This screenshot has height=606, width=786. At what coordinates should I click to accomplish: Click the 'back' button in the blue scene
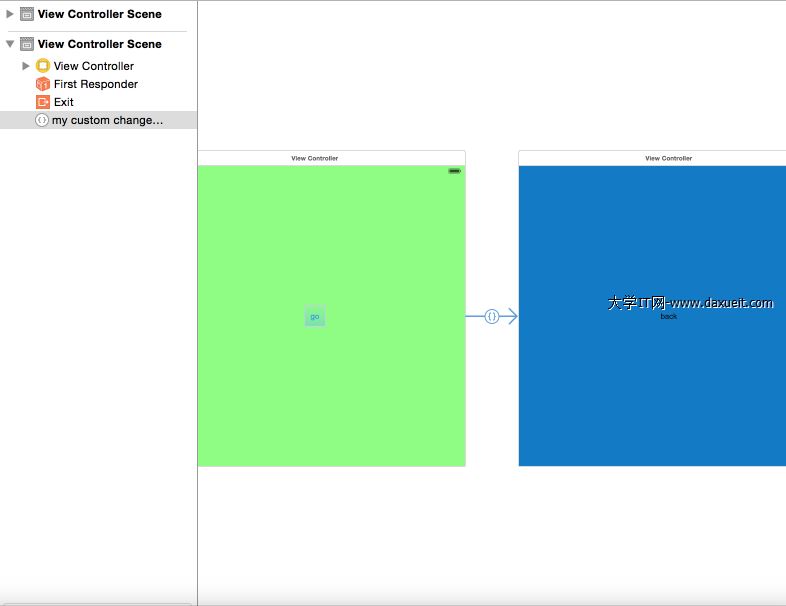669,316
